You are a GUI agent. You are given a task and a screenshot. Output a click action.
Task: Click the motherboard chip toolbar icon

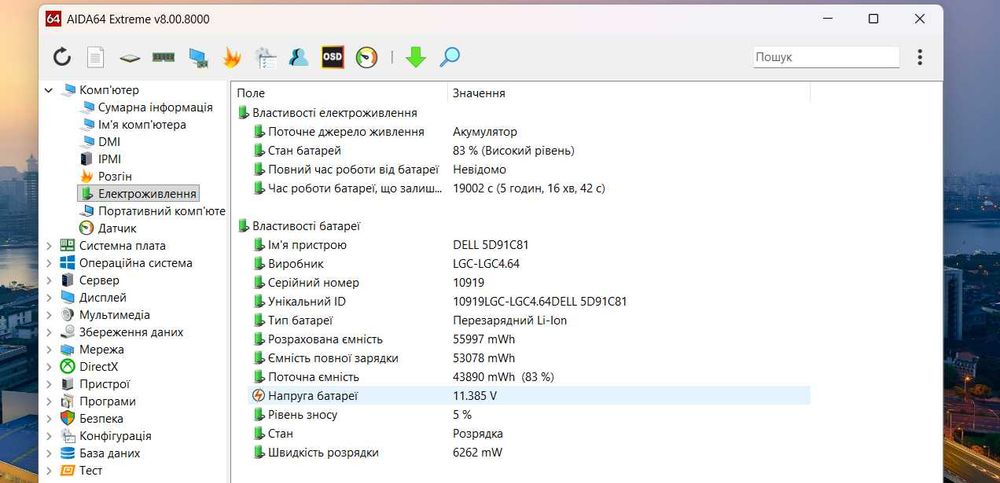pos(129,58)
